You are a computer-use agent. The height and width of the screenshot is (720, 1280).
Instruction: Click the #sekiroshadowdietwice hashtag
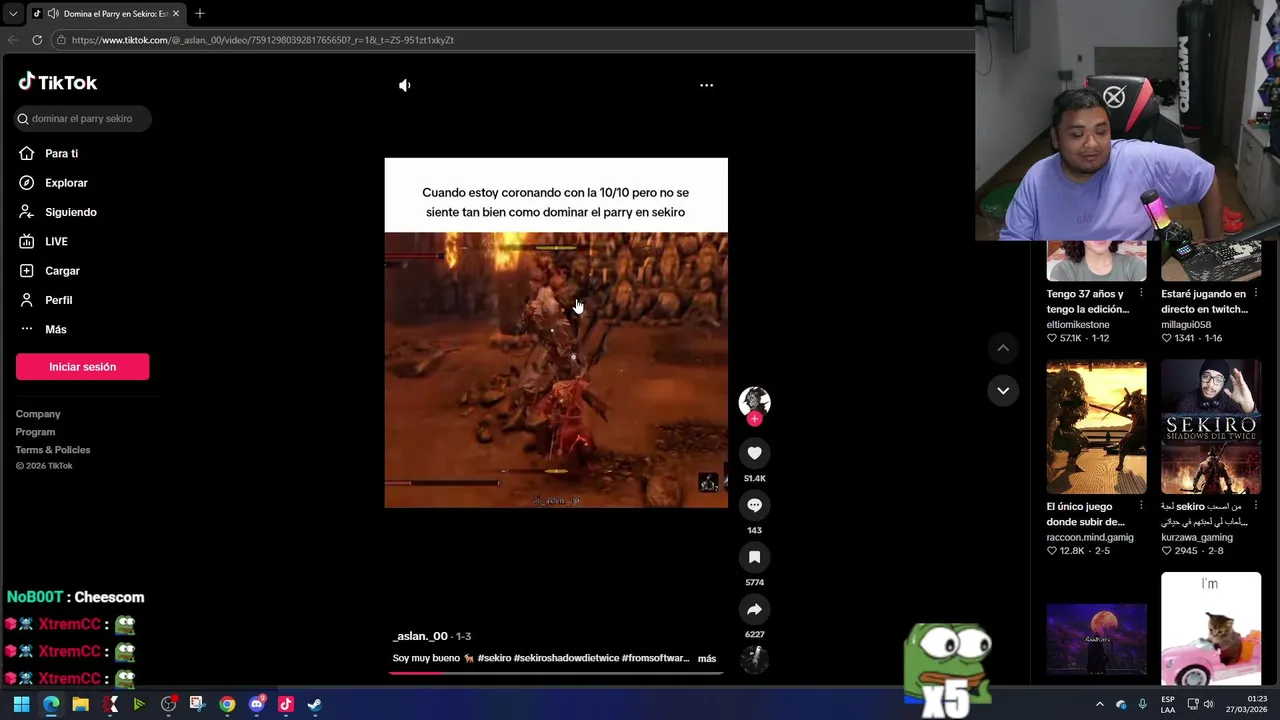pyautogui.click(x=566, y=659)
